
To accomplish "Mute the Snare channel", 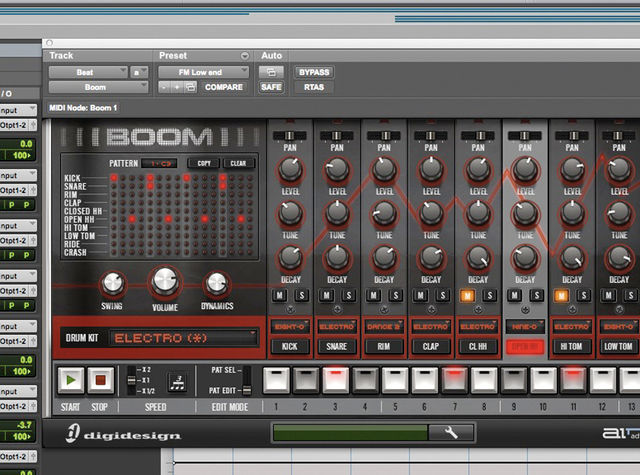I will click(327, 295).
